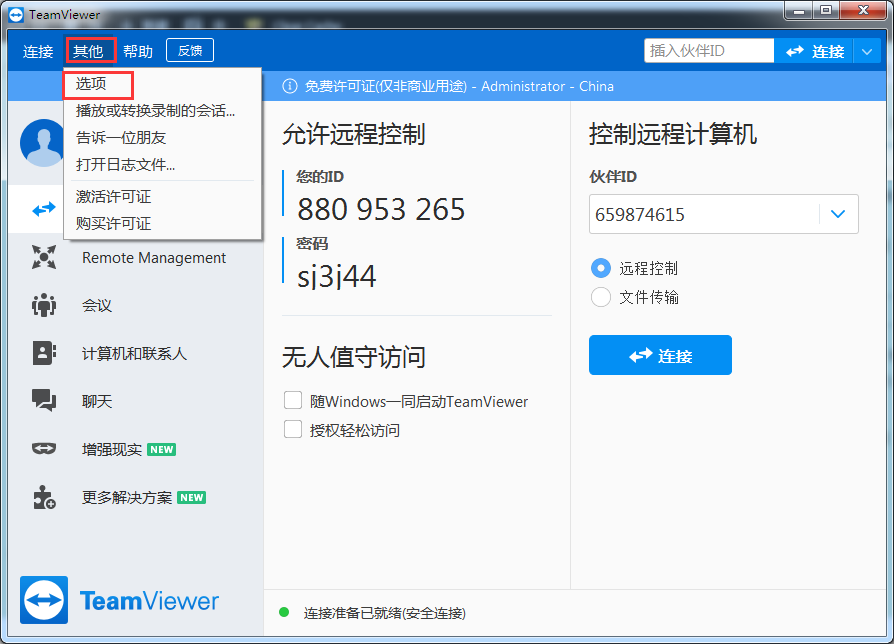This screenshot has width=894, height=644.
Task: Open the 连接 menu in menu bar
Action: click(x=38, y=51)
